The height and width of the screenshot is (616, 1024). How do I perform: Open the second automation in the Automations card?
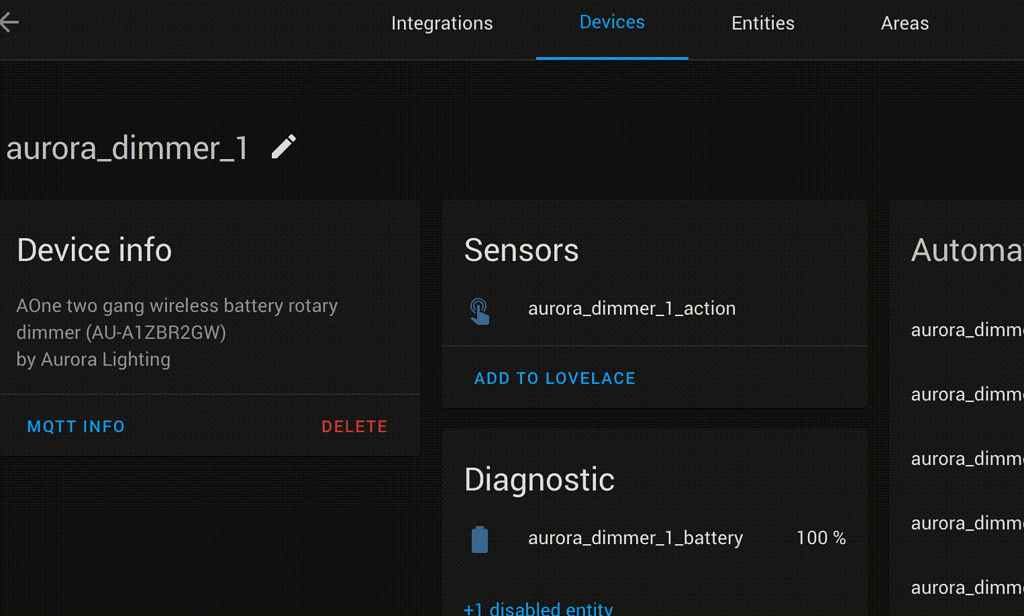pyautogui.click(x=965, y=394)
